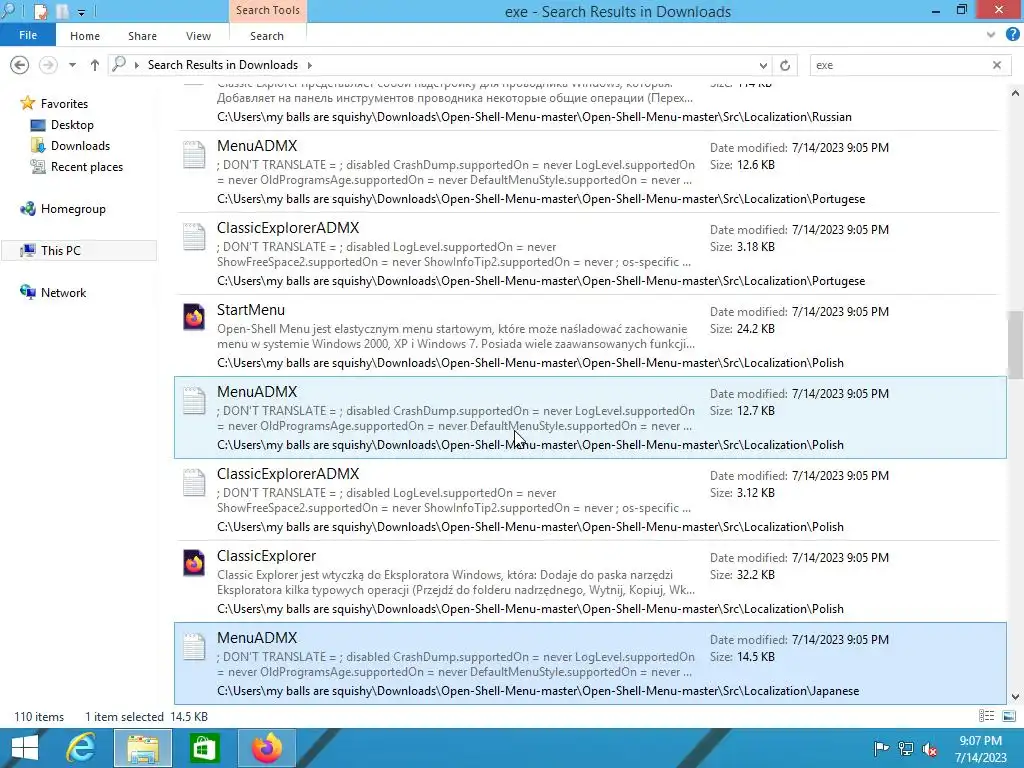Select the Search Tools contextual tab
Image resolution: width=1024 pixels, height=768 pixels.
pyautogui.click(x=268, y=10)
